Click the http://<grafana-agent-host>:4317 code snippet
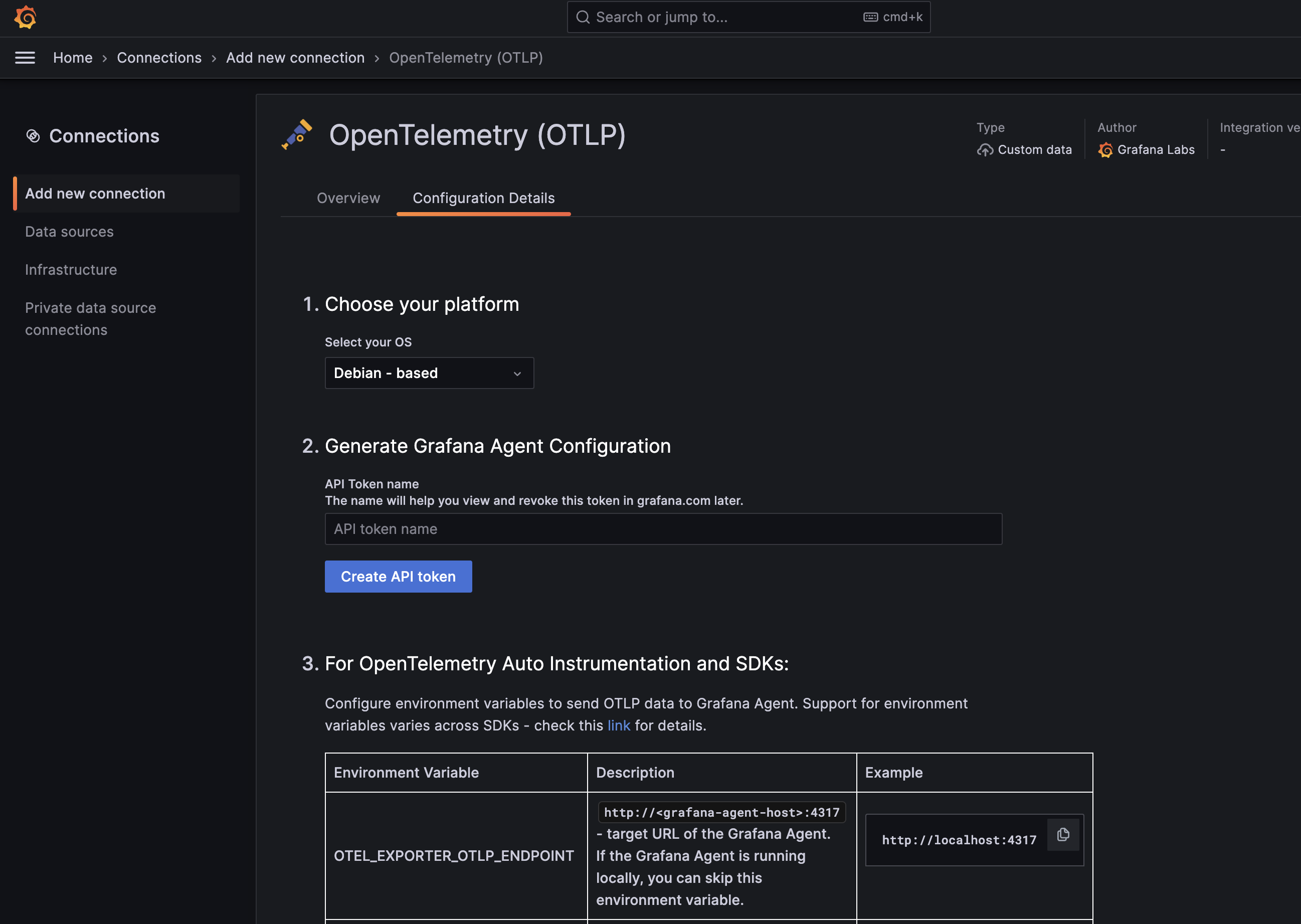1301x924 pixels. (x=722, y=813)
